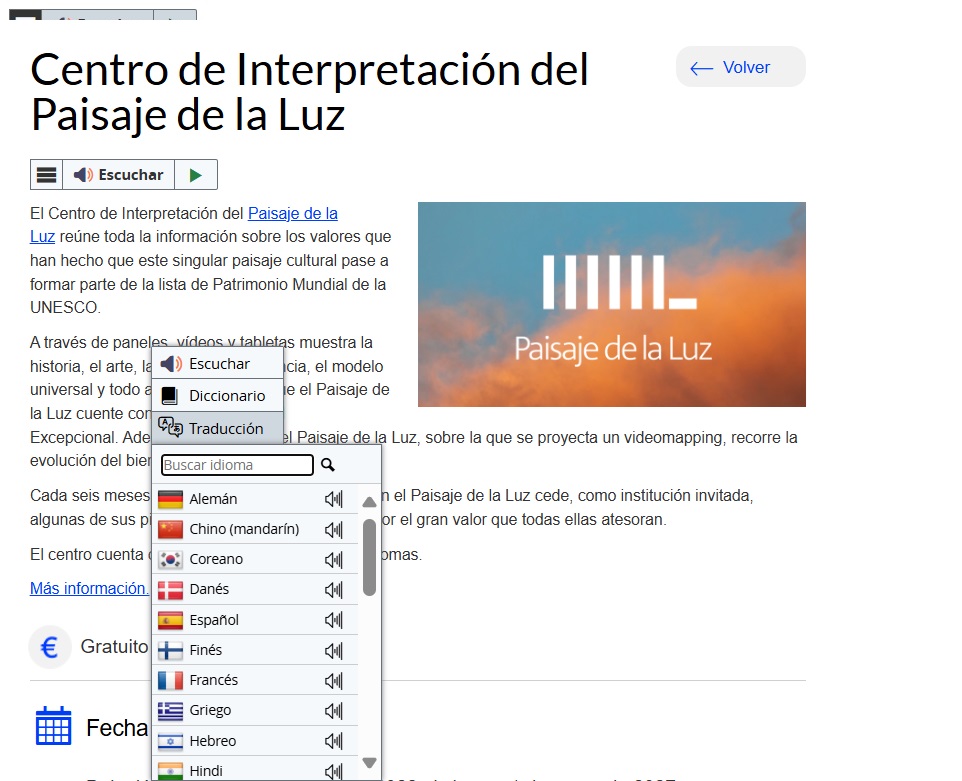The width and height of the screenshot is (962, 781).
Task: Click the green play icon to start reading
Action: (x=197, y=173)
